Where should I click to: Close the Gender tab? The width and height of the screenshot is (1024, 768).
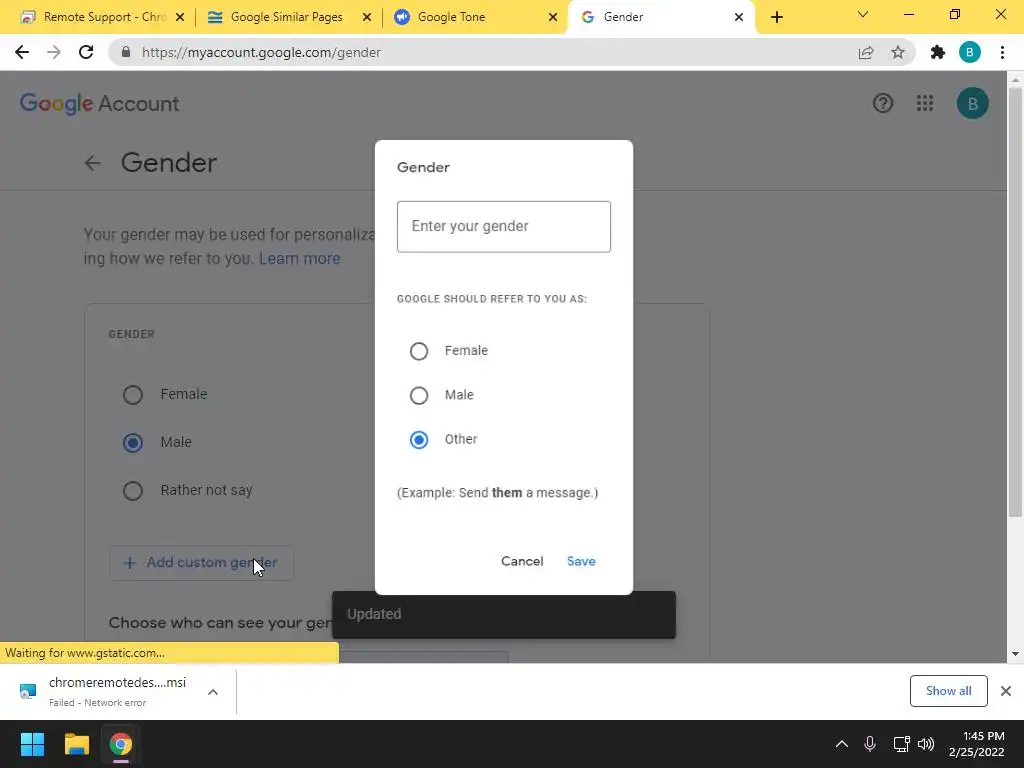click(739, 17)
